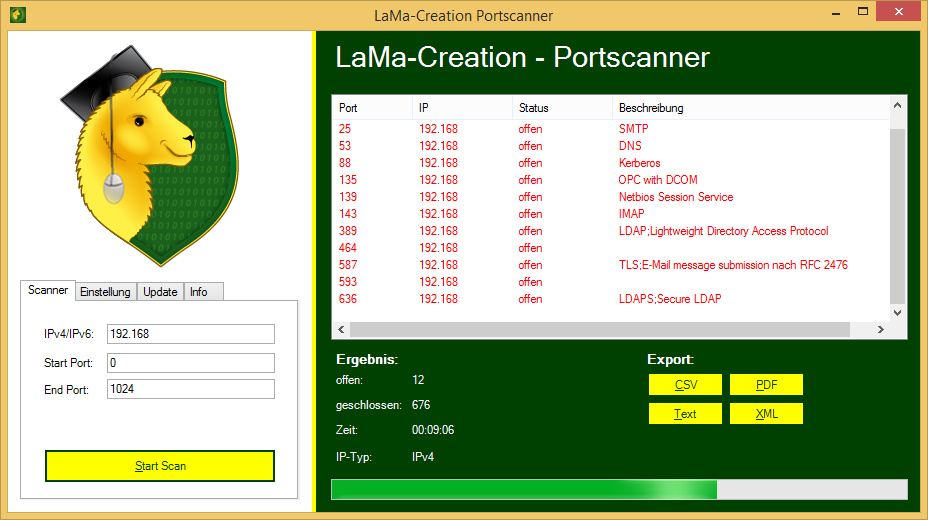
Task: Click into the End Port field
Action: coord(190,389)
